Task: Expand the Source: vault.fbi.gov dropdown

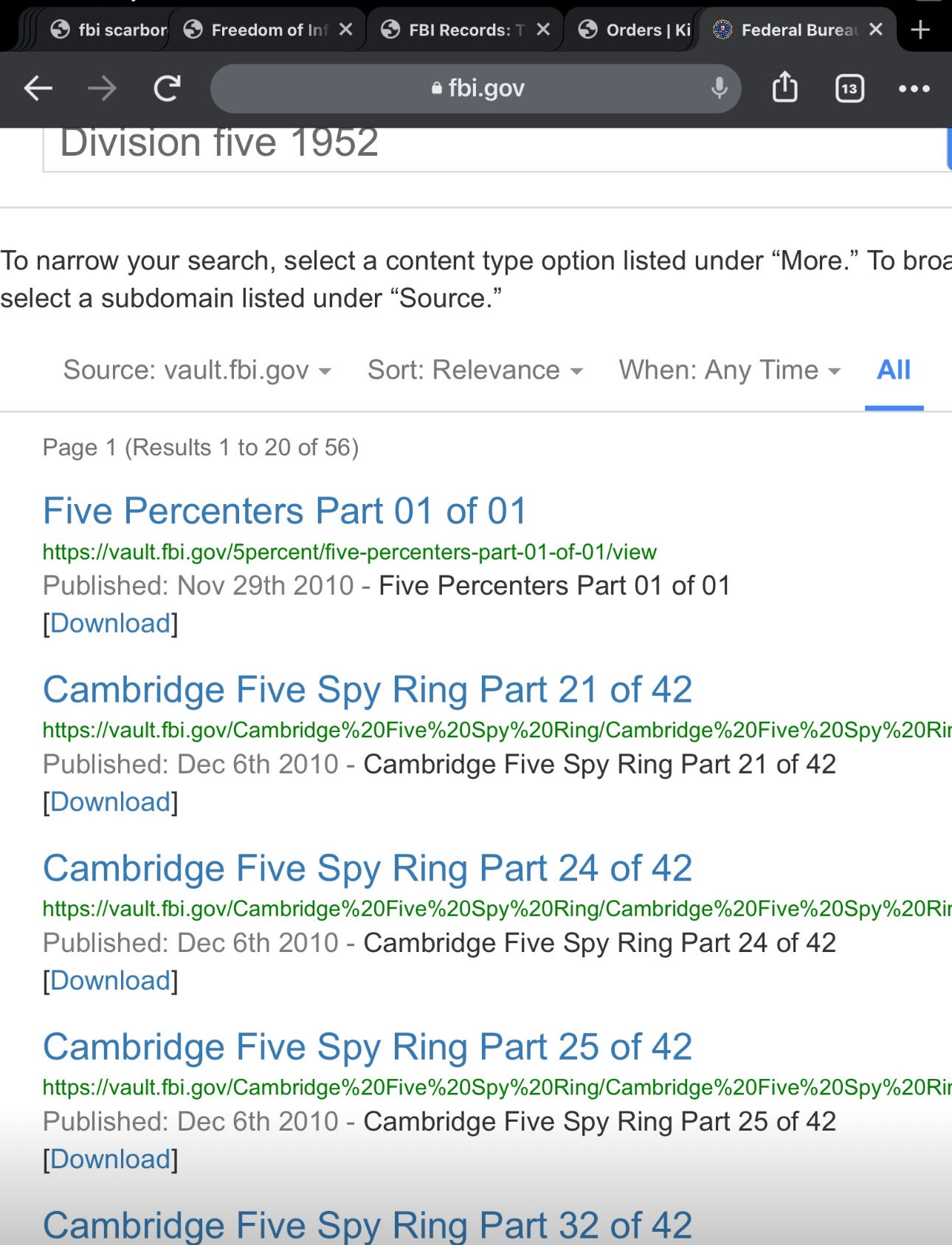Action: 197,370
